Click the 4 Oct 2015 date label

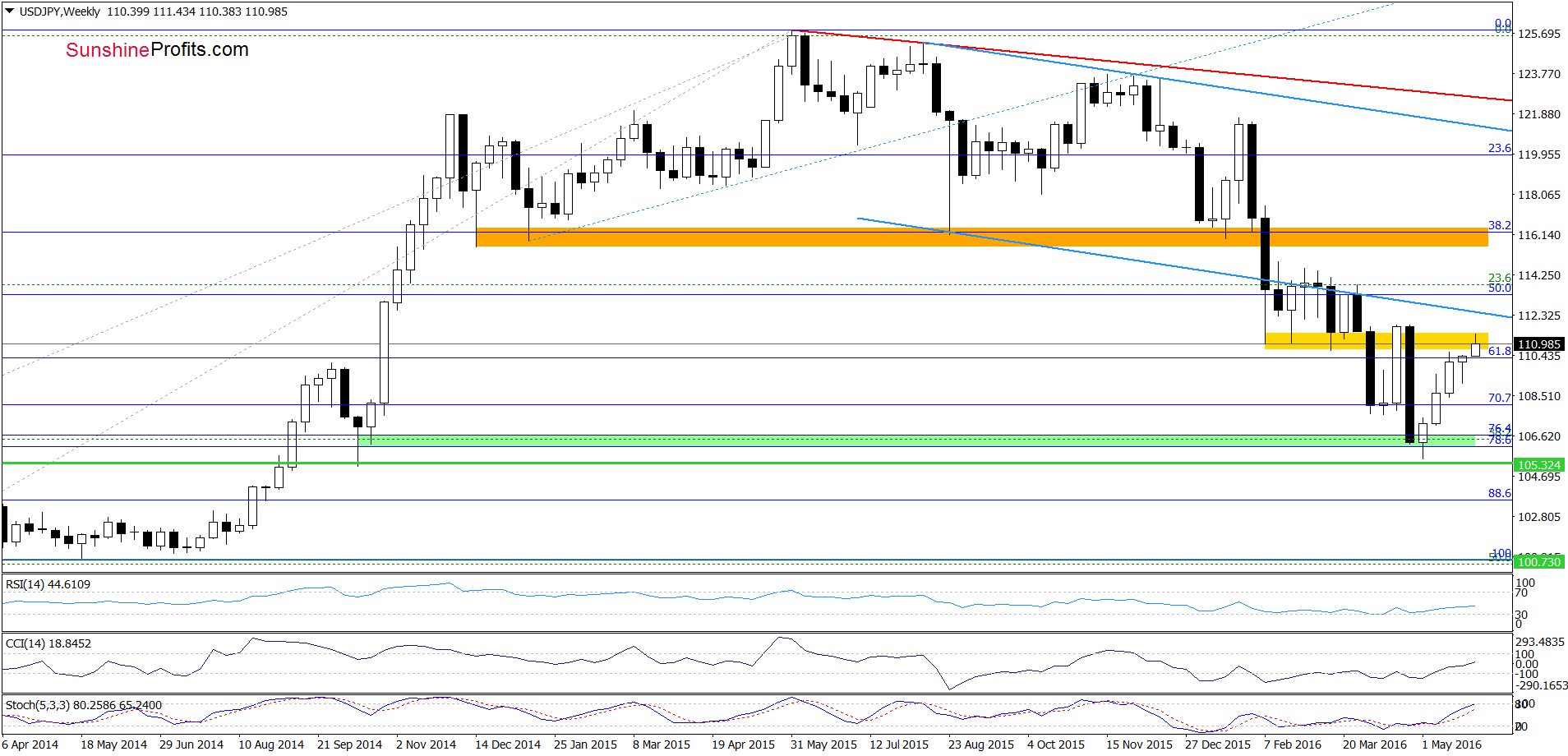pos(1056,744)
